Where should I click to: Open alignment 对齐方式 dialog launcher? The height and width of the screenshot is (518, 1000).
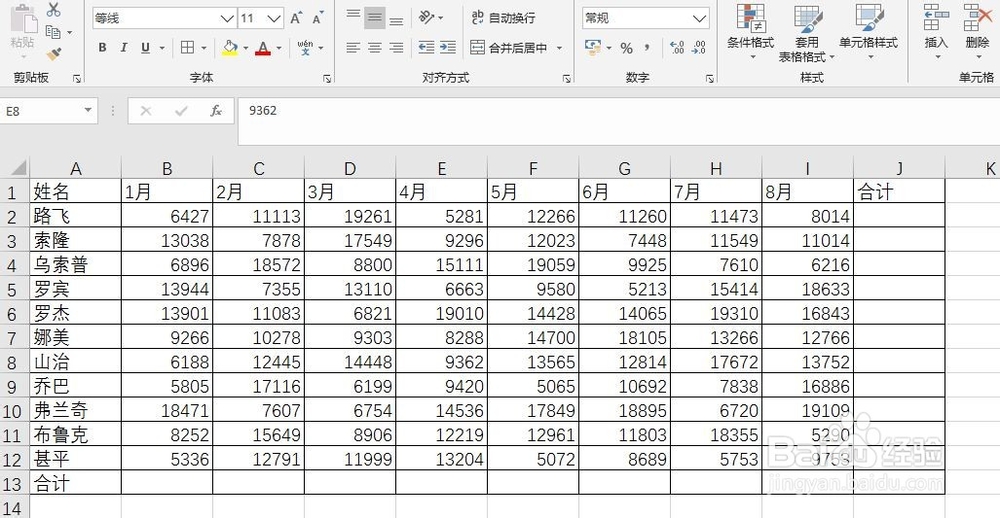pos(566,78)
